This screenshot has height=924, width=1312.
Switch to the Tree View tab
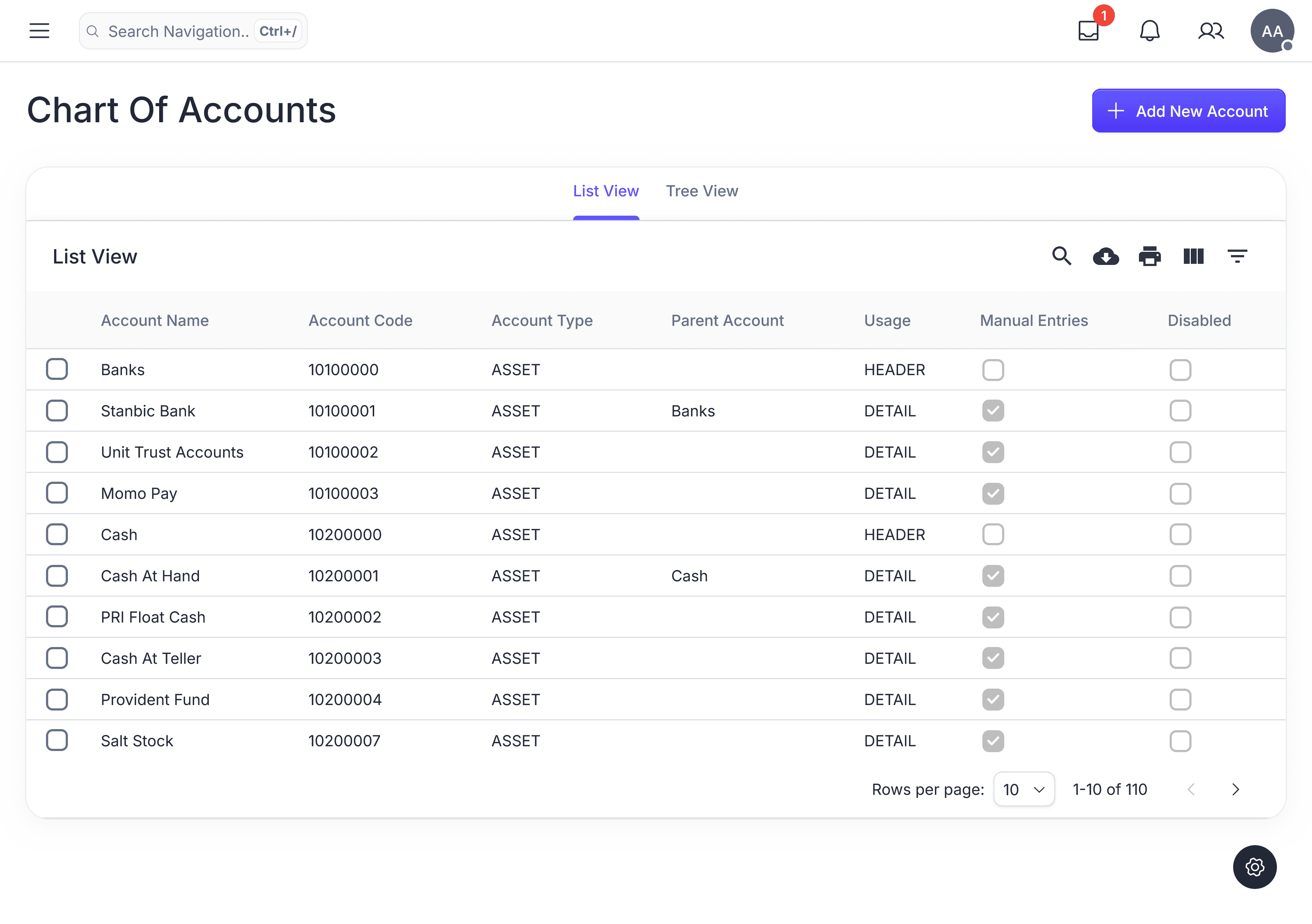tap(702, 191)
